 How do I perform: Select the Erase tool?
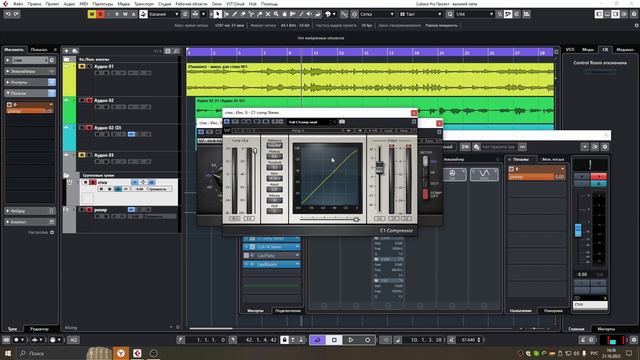243,14
